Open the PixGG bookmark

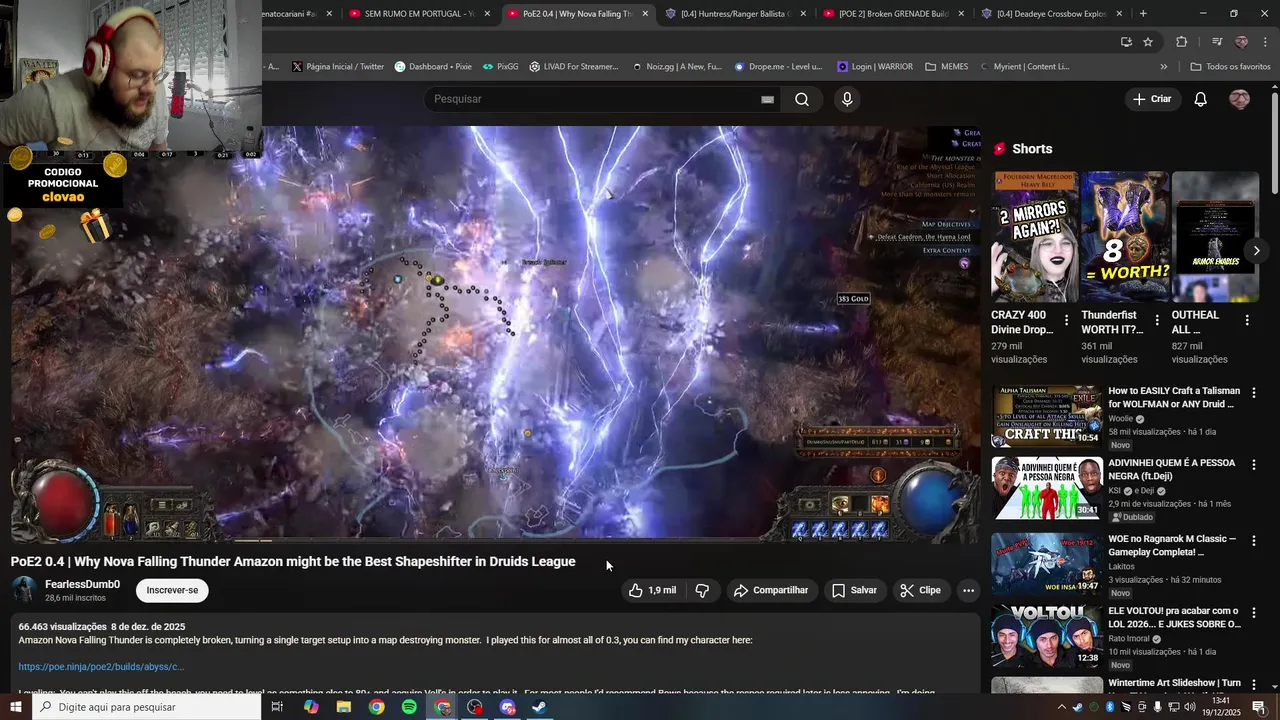click(x=500, y=67)
